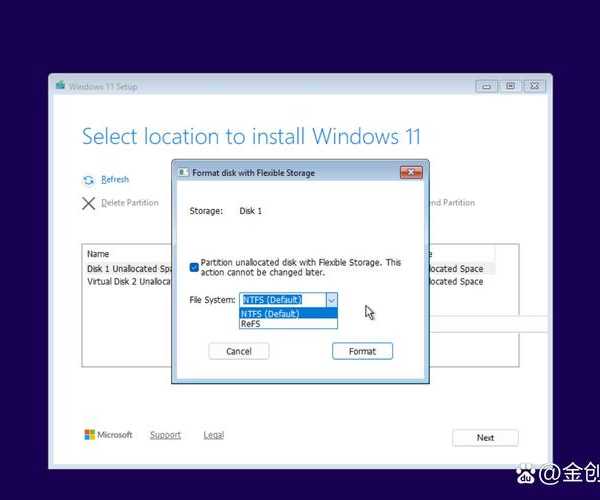Choose ReFS from the file system list
This screenshot has width=600, height=500.
coord(288,324)
